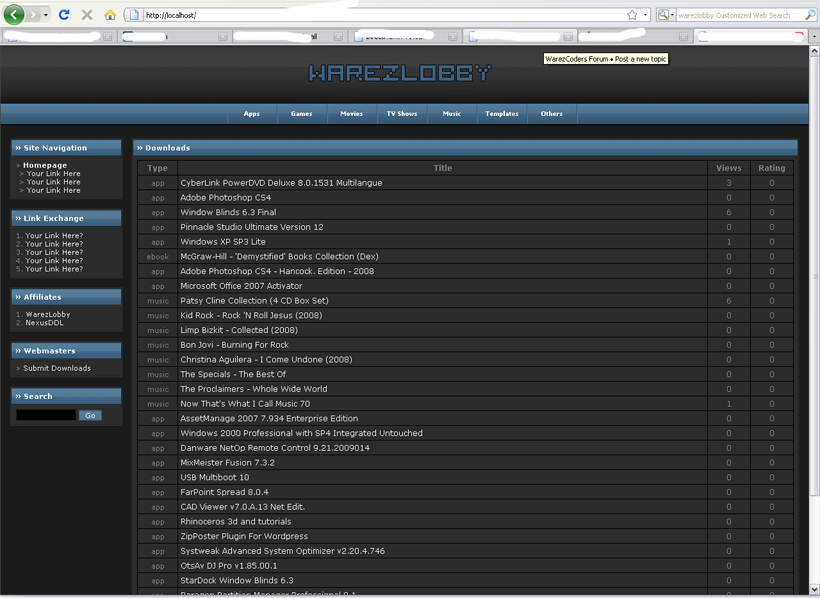Click the http://localhost/ address bar
This screenshot has height=598, width=820.
(x=380, y=15)
